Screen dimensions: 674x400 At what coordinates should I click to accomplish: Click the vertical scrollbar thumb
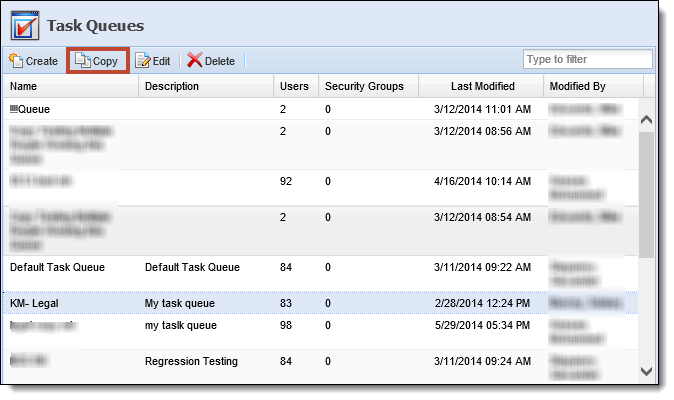[x=646, y=195]
